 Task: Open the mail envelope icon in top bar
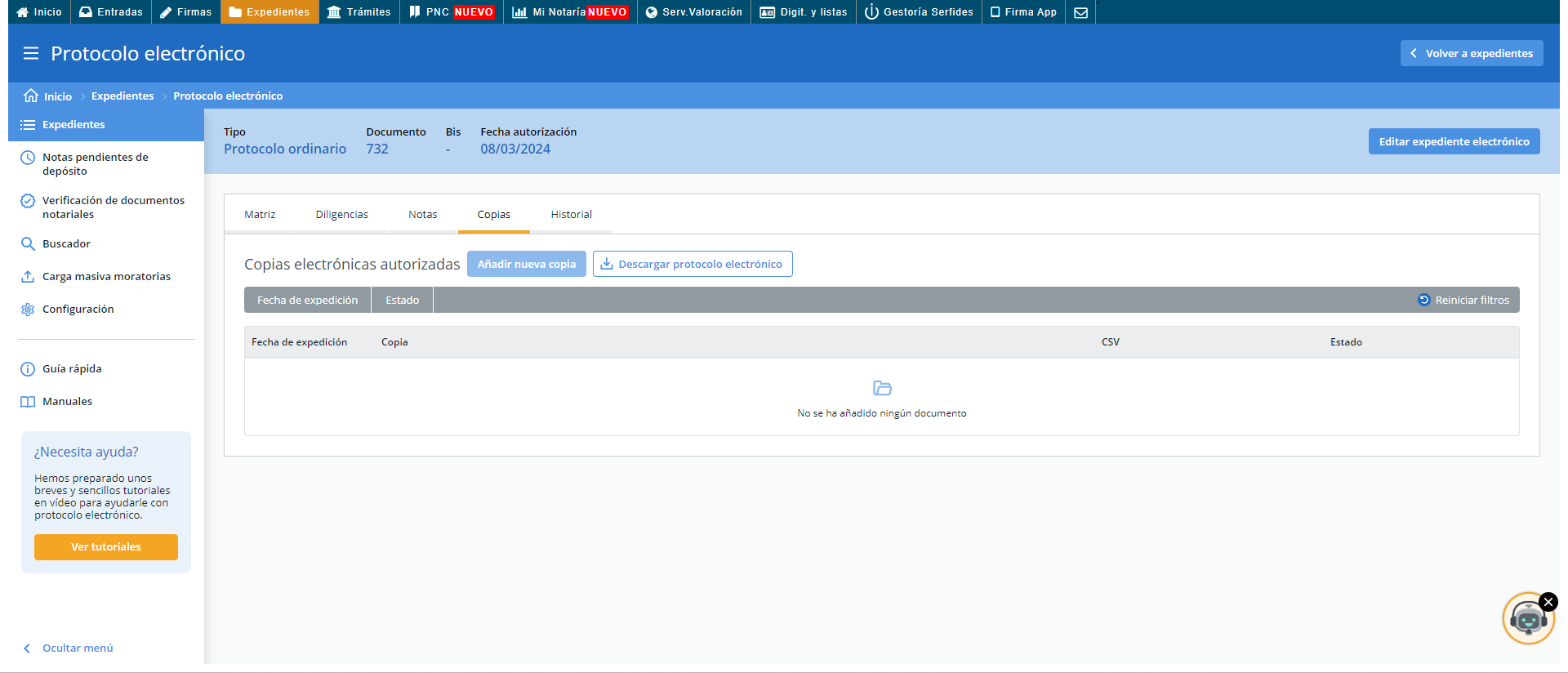(x=1080, y=12)
